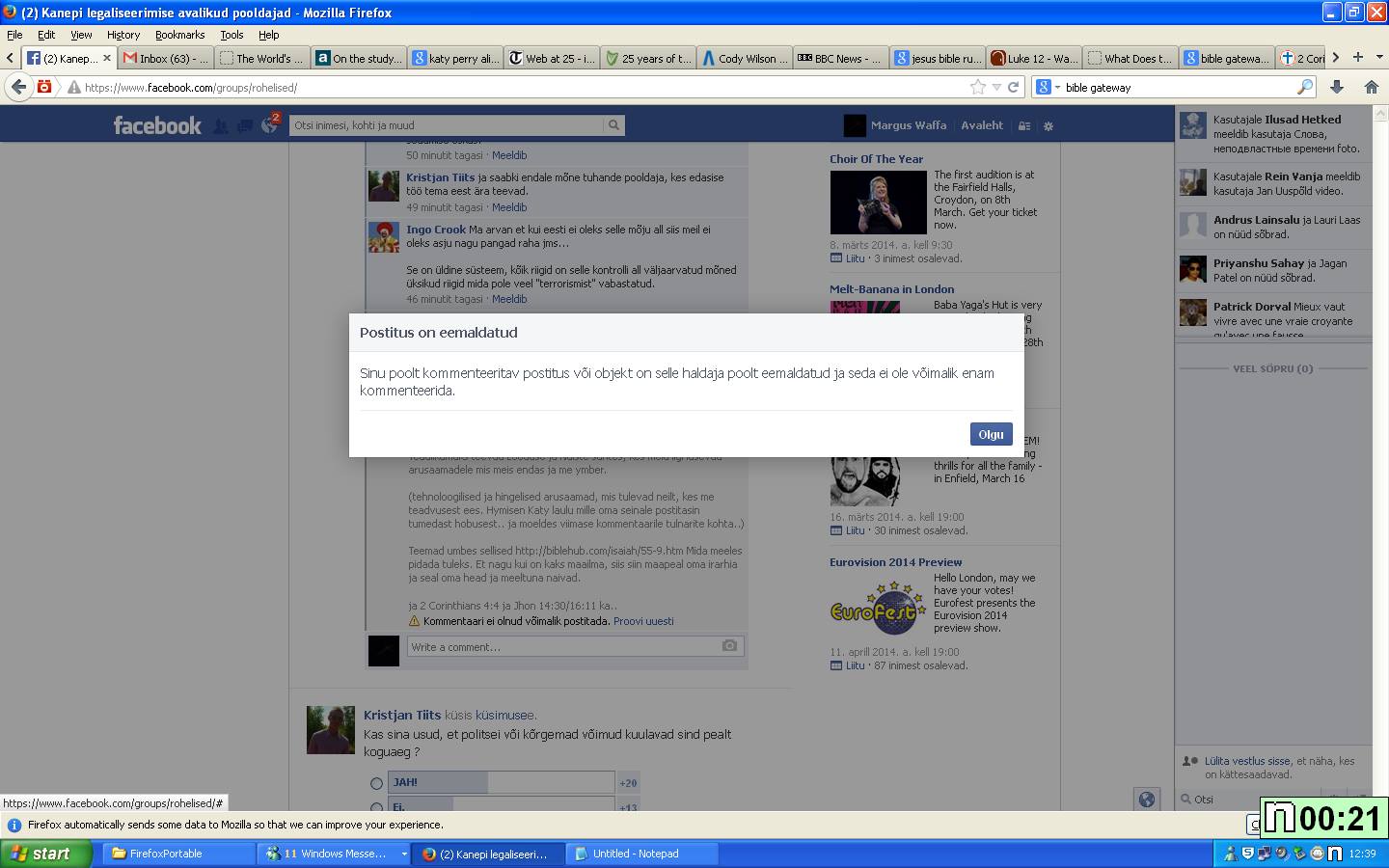Click the globe icon at the page bottom
1389x868 pixels.
pyautogui.click(x=1147, y=799)
